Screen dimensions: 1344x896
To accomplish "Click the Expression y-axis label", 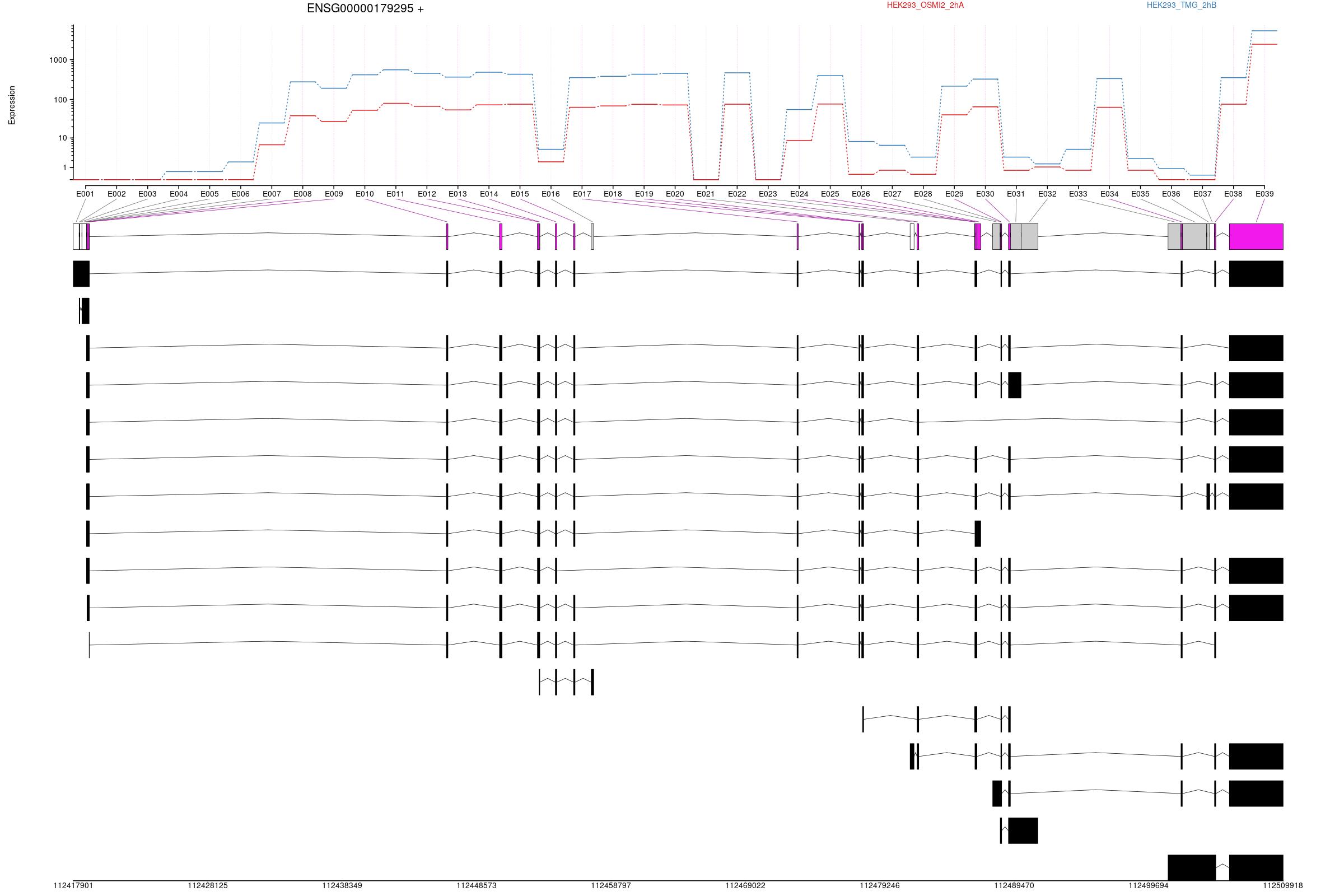I will point(12,105).
